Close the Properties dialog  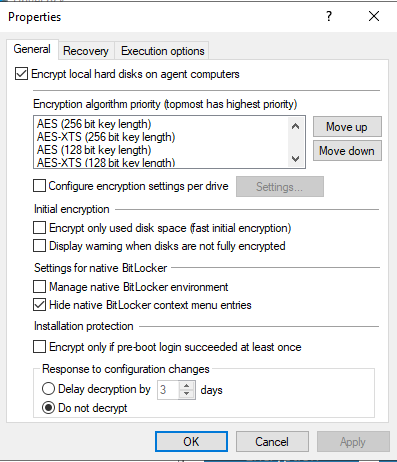coord(374,16)
